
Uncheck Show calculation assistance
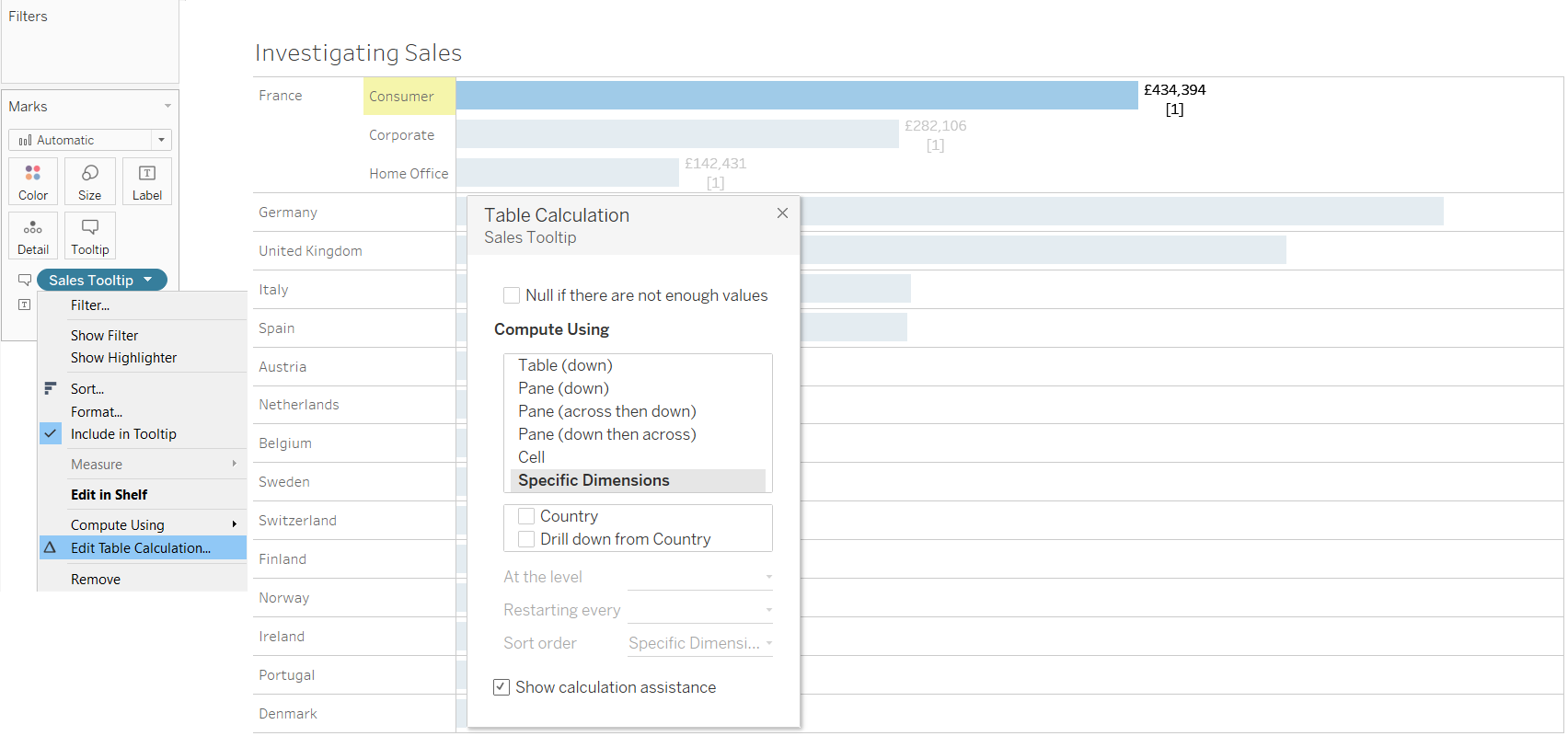point(502,687)
